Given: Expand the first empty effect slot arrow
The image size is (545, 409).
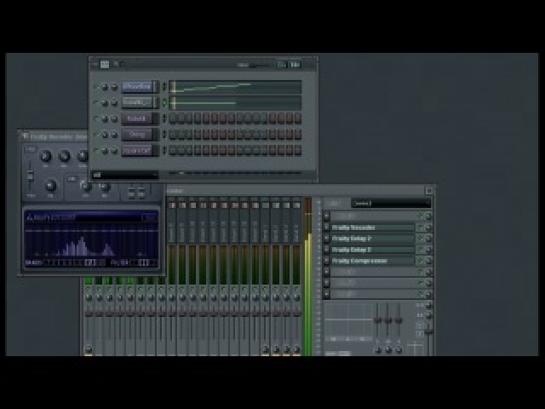Looking at the screenshot, I should point(326,216).
